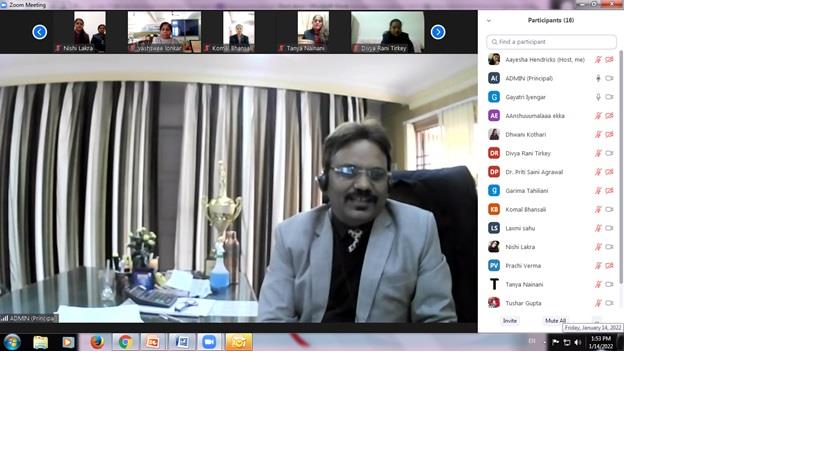Click Nishi Lakra muted mic icon
Image resolution: width=819 pixels, height=460 pixels.
point(598,247)
